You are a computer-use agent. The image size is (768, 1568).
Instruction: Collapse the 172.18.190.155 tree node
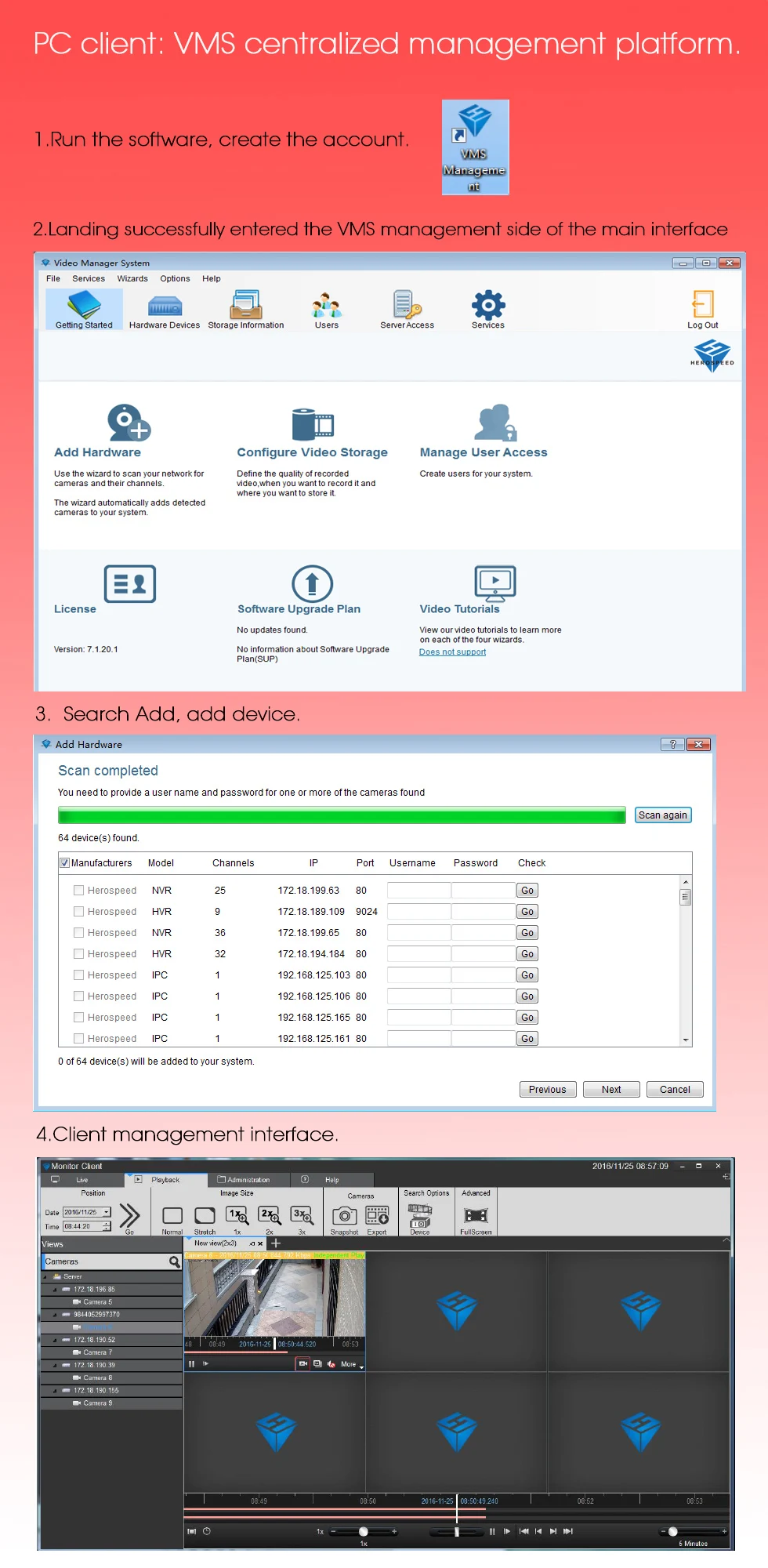[55, 1390]
